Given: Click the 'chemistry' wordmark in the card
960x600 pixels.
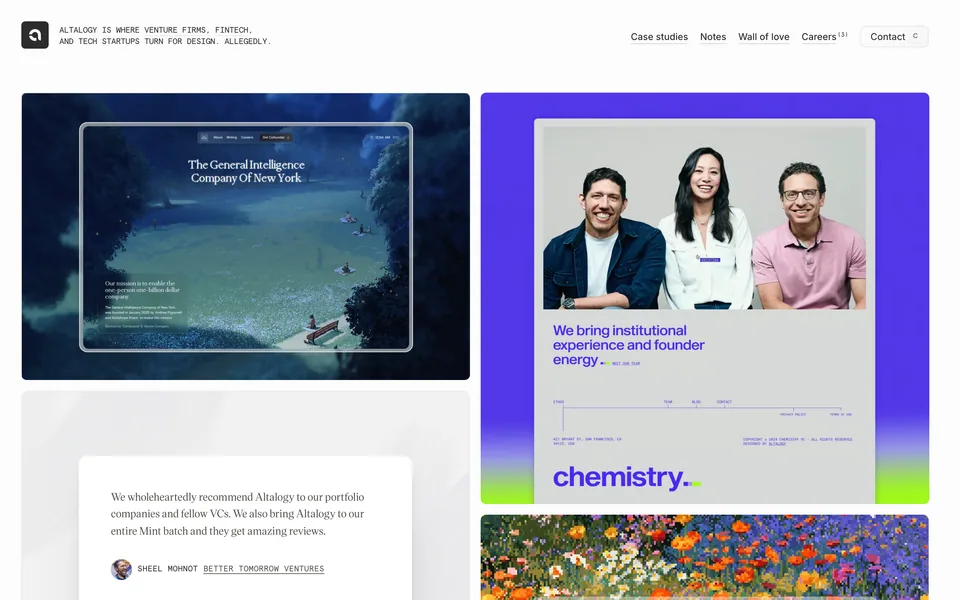Looking at the screenshot, I should tap(626, 478).
